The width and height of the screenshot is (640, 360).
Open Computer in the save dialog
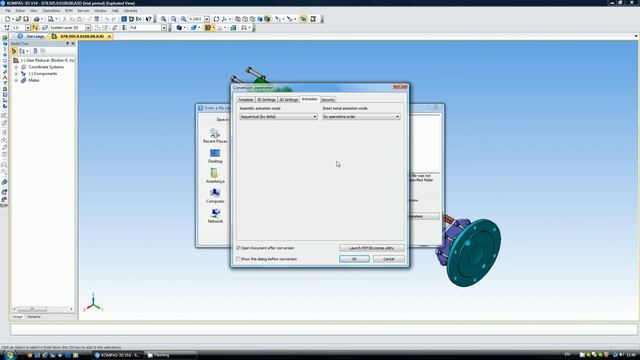(x=215, y=196)
